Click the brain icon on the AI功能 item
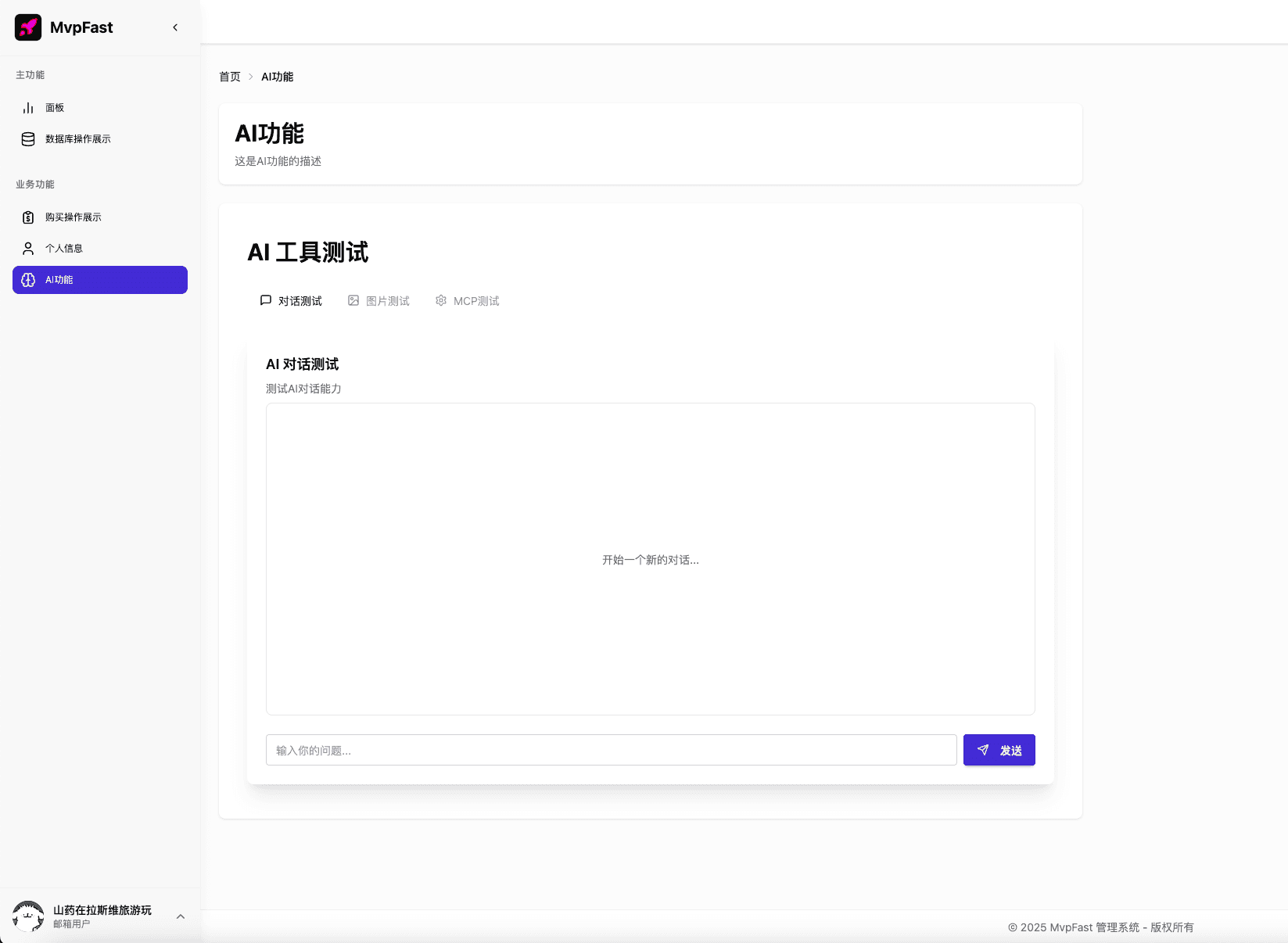Viewport: 1288px width, 943px height. 28,279
